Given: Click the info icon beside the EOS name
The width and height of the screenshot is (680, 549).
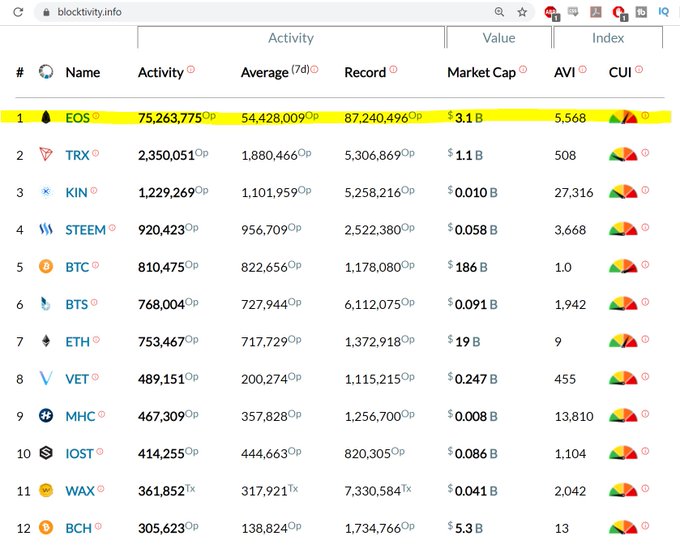Looking at the screenshot, I should tap(96, 115).
